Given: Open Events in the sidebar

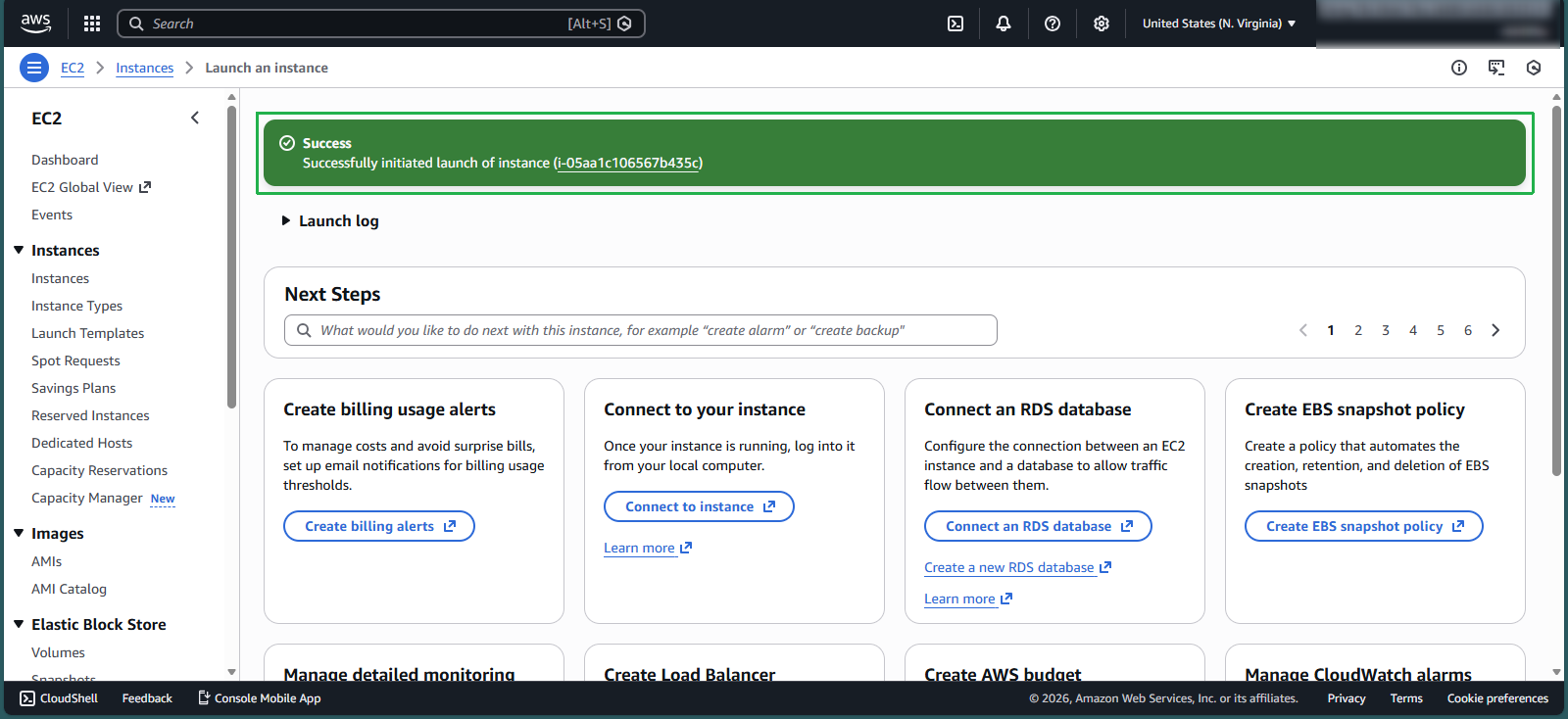Looking at the screenshot, I should [52, 215].
